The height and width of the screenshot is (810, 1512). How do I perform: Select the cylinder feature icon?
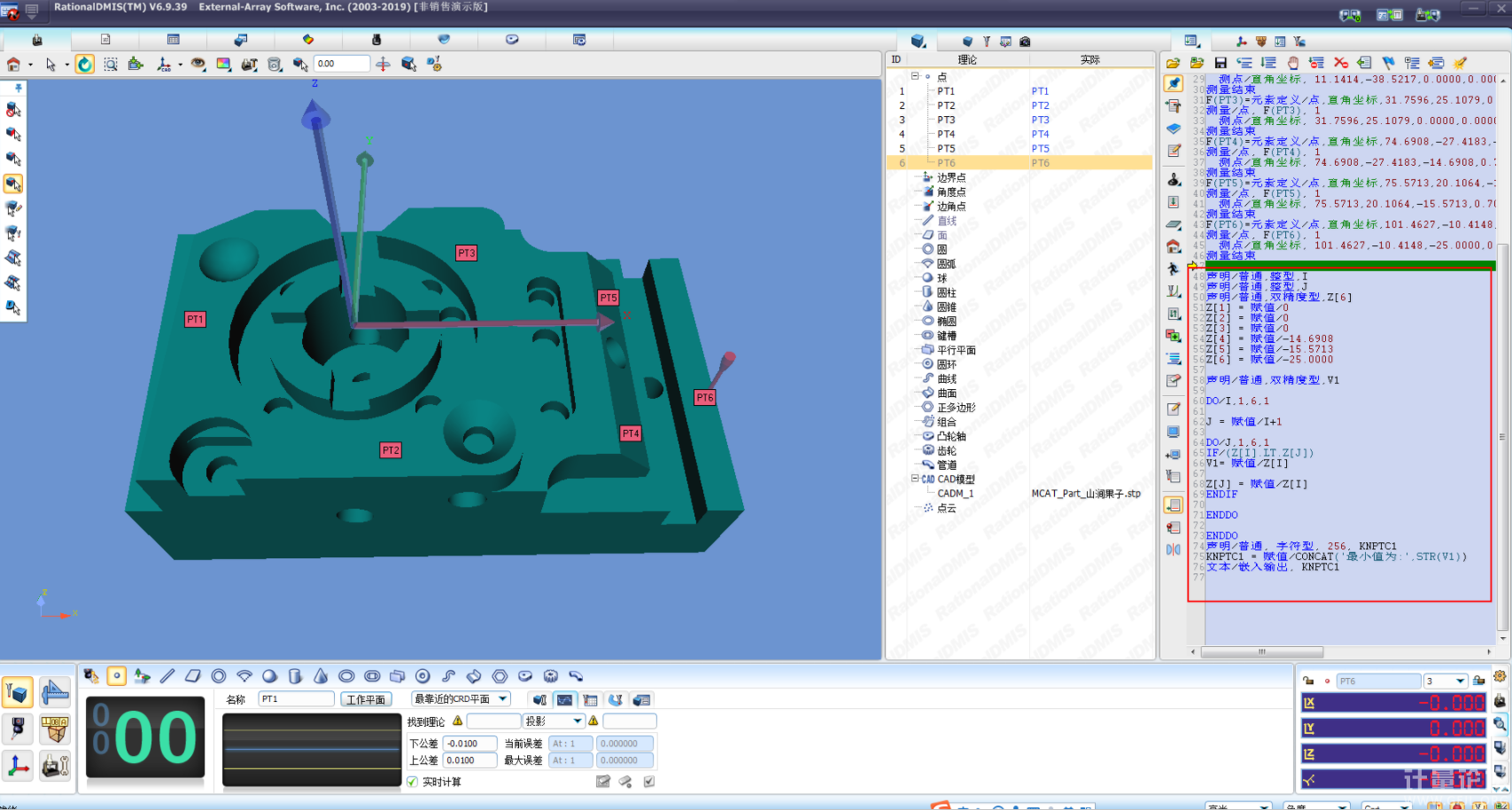point(296,676)
